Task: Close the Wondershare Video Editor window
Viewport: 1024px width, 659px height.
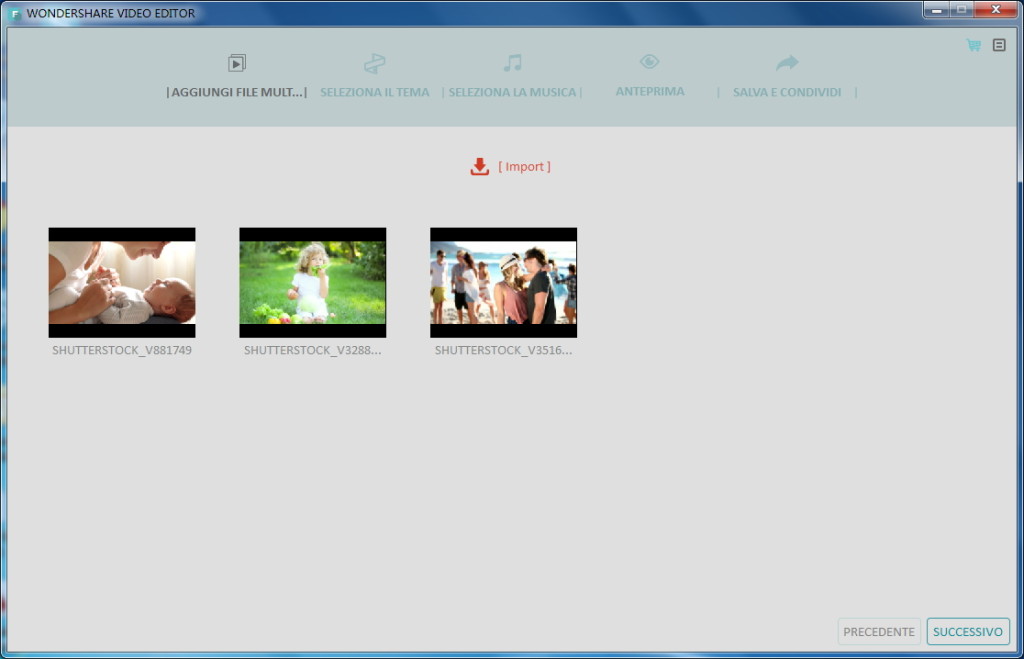Action: click(x=995, y=10)
